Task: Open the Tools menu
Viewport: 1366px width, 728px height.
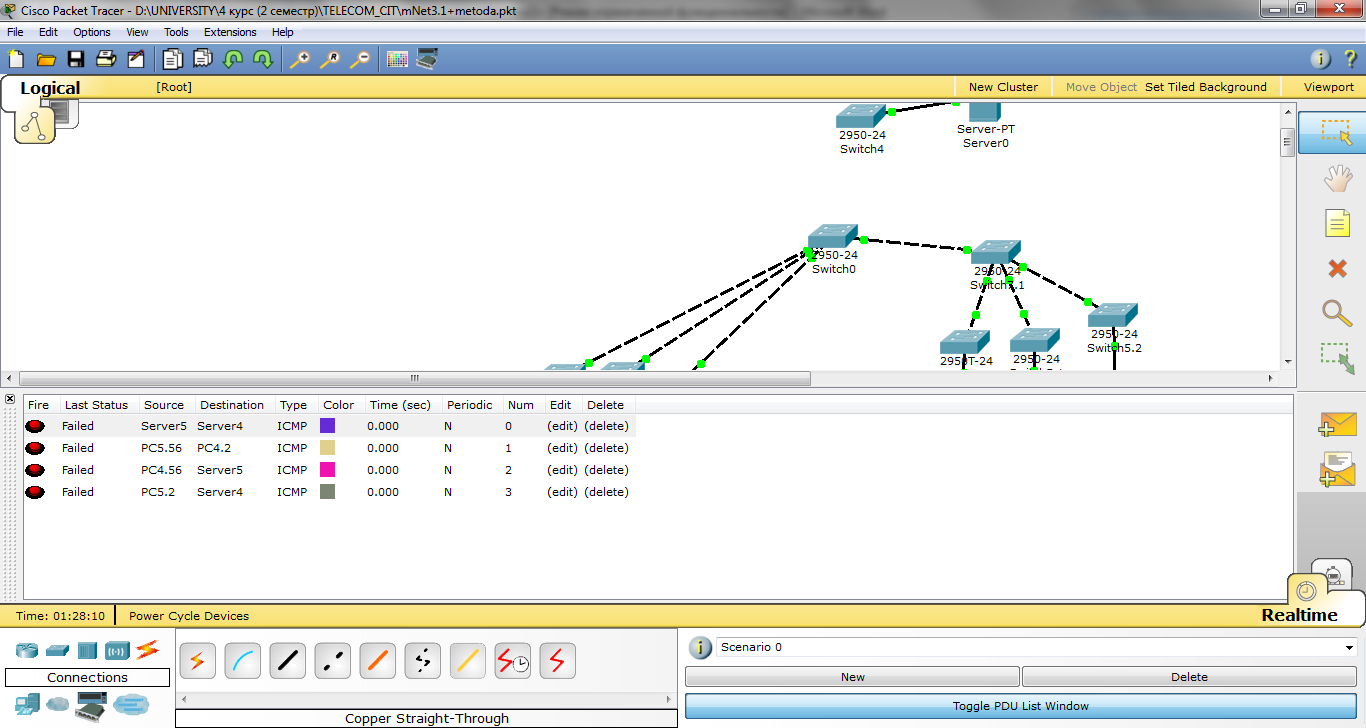Action: coord(176,32)
